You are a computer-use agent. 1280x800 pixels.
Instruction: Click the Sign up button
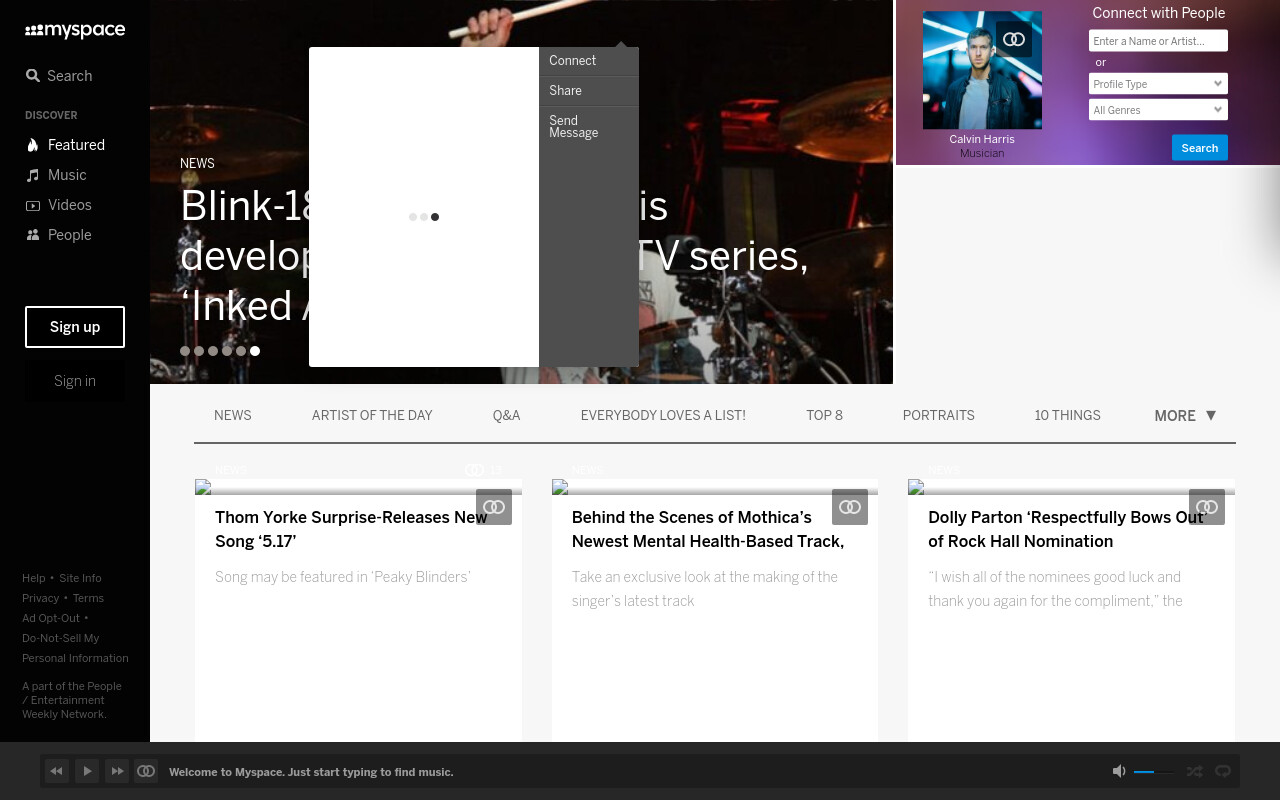tap(75, 327)
